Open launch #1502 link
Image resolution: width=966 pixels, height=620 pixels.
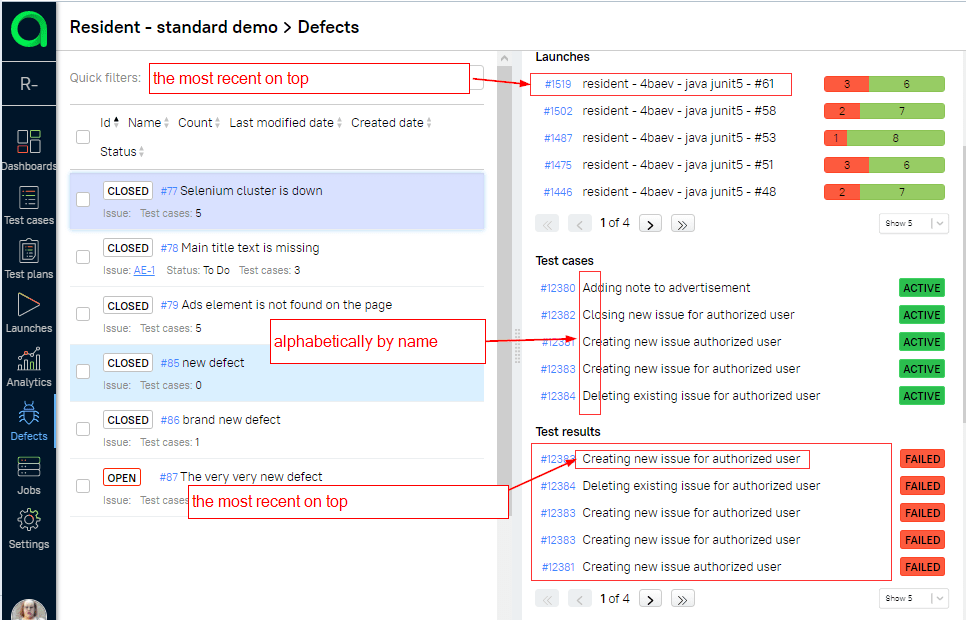click(x=558, y=111)
